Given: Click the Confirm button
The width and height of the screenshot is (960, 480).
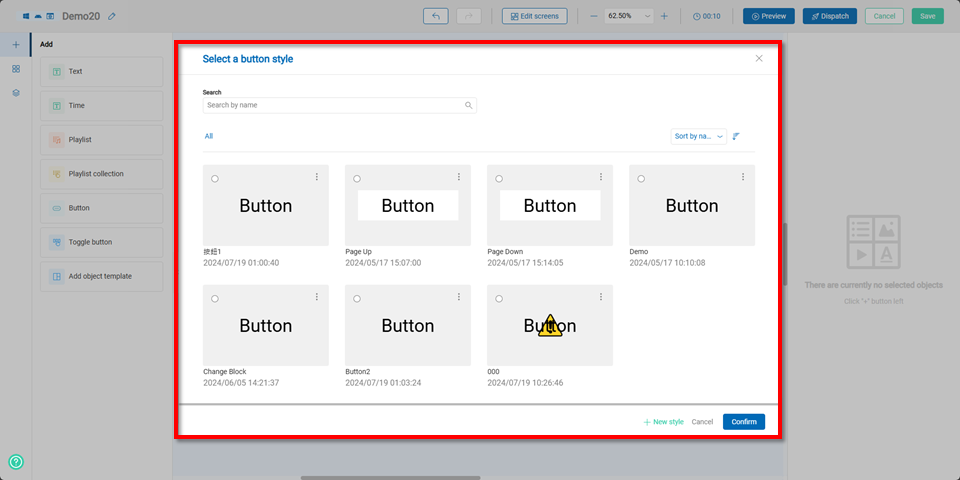Looking at the screenshot, I should click(743, 422).
